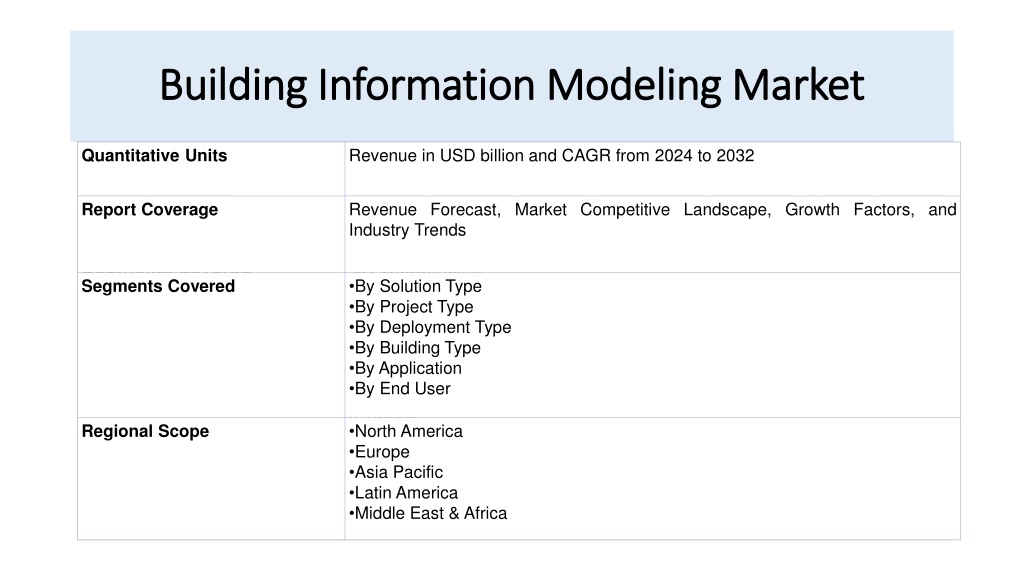1024x576 pixels.
Task: Click the Middle East & Africa bullet
Action: coord(428,513)
